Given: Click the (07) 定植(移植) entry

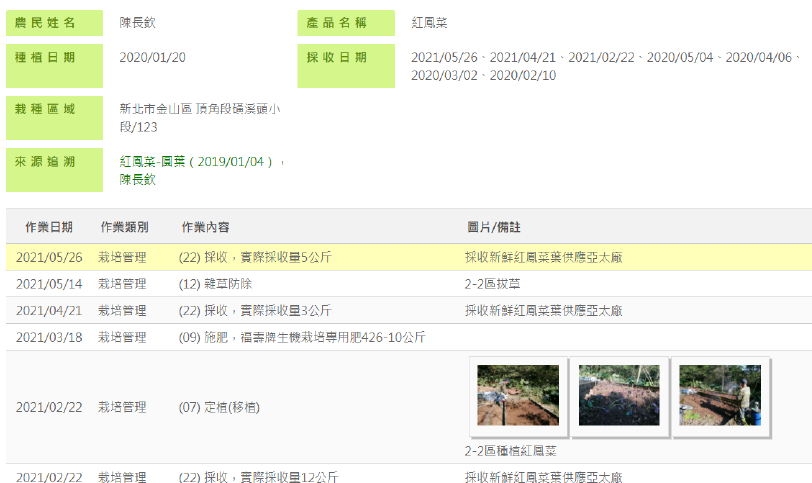Looking at the screenshot, I should pos(219,407).
